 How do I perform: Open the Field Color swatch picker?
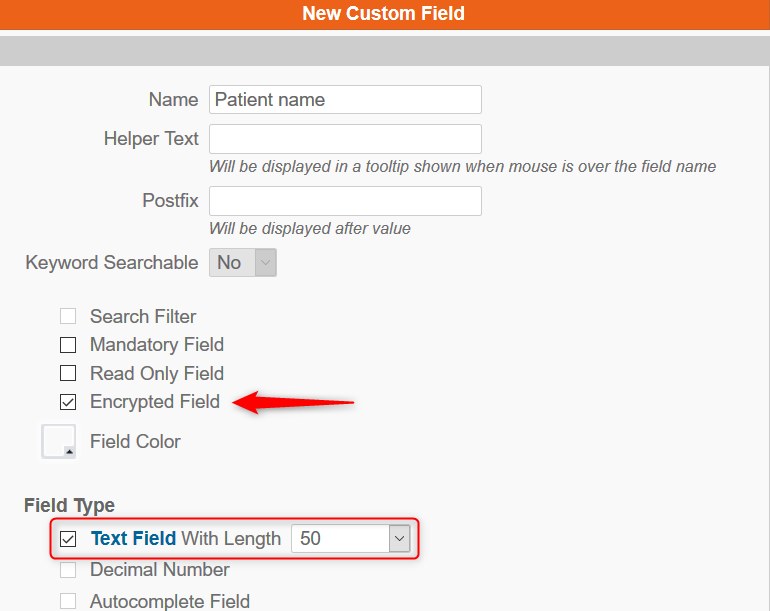[x=58, y=442]
